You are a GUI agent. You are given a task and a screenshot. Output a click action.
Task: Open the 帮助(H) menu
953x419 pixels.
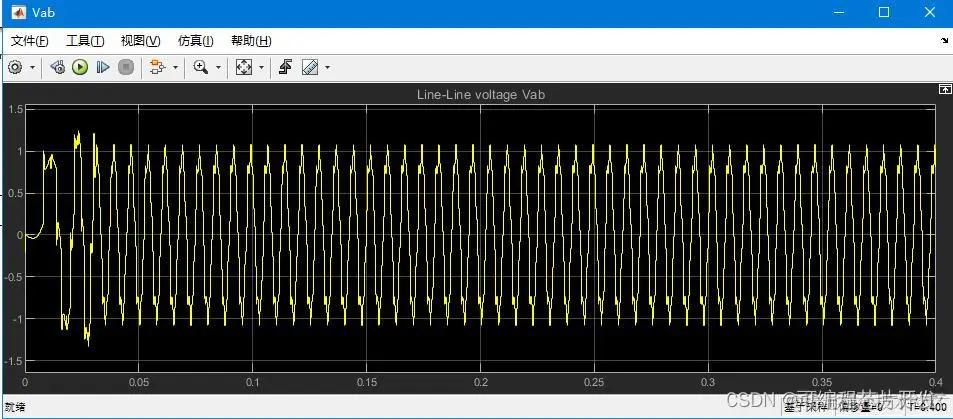[x=251, y=41]
